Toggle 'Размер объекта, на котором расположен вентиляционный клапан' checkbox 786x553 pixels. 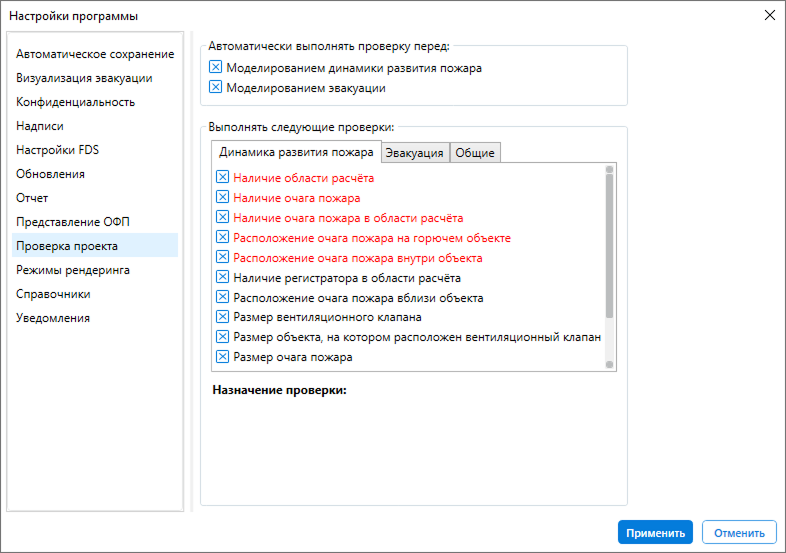pos(223,337)
